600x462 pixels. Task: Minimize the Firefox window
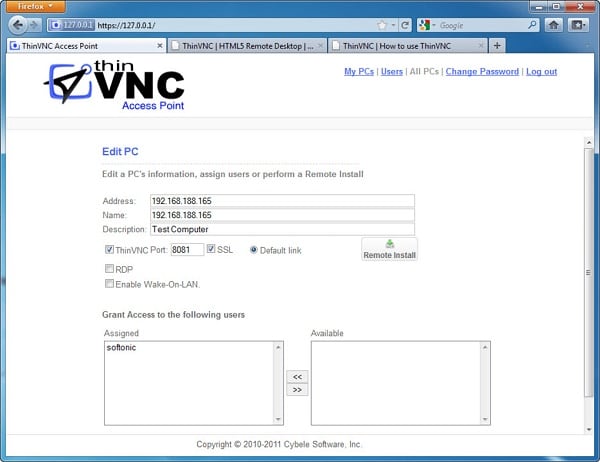tap(539, 7)
